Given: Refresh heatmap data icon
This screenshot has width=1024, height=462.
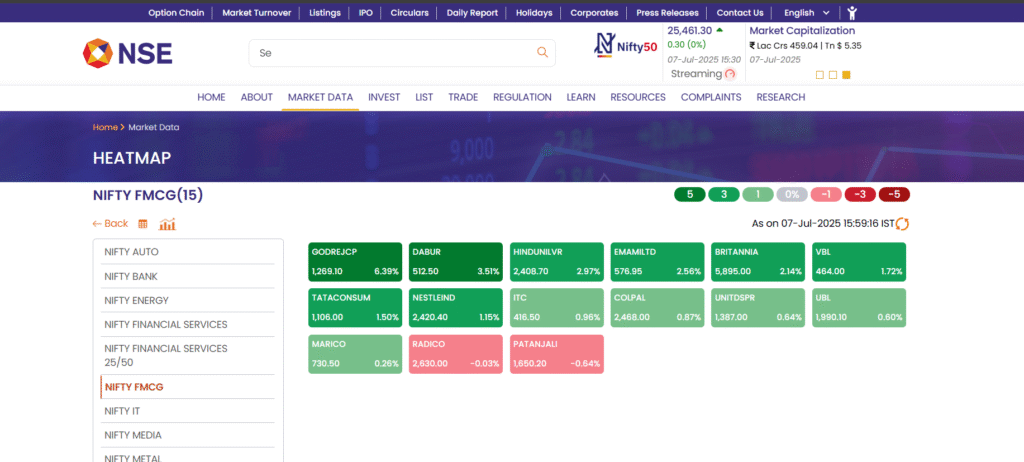Looking at the screenshot, I should click(x=903, y=223).
